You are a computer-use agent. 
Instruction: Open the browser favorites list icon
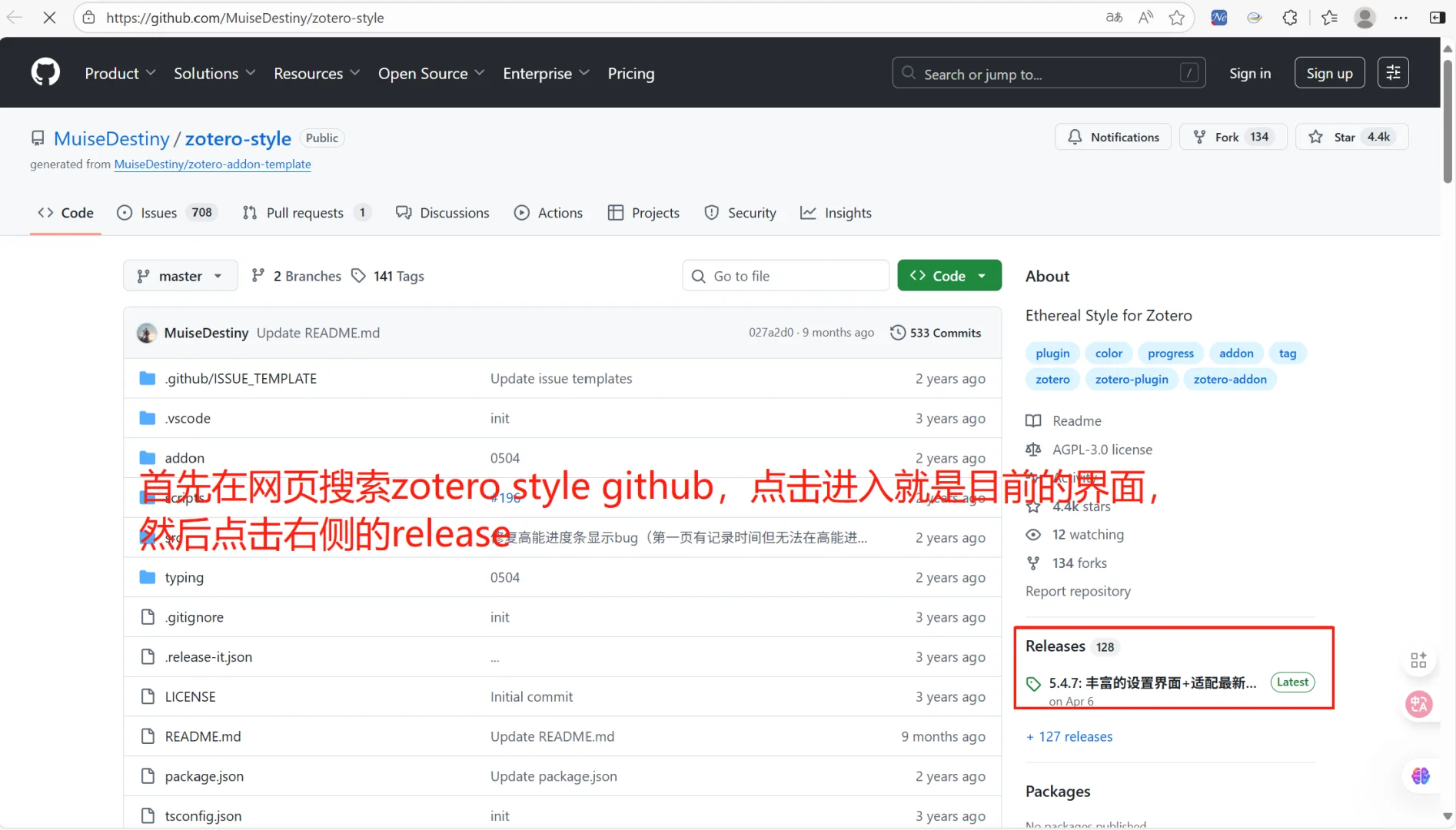[x=1329, y=18]
